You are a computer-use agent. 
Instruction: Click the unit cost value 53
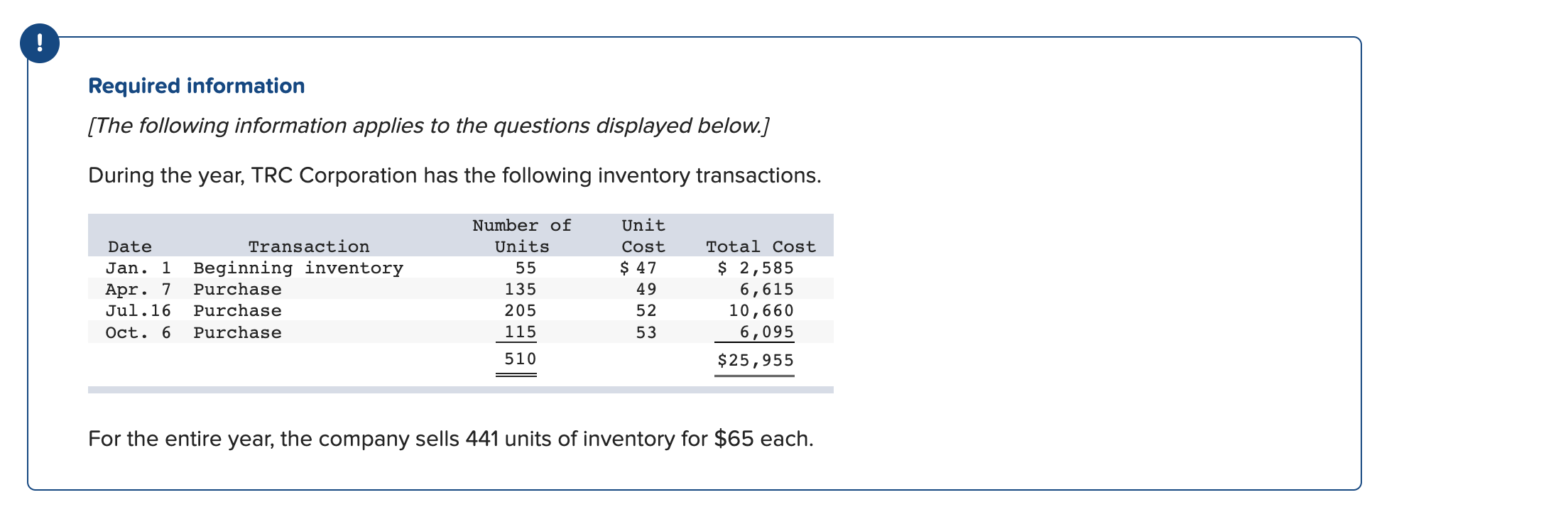click(646, 332)
